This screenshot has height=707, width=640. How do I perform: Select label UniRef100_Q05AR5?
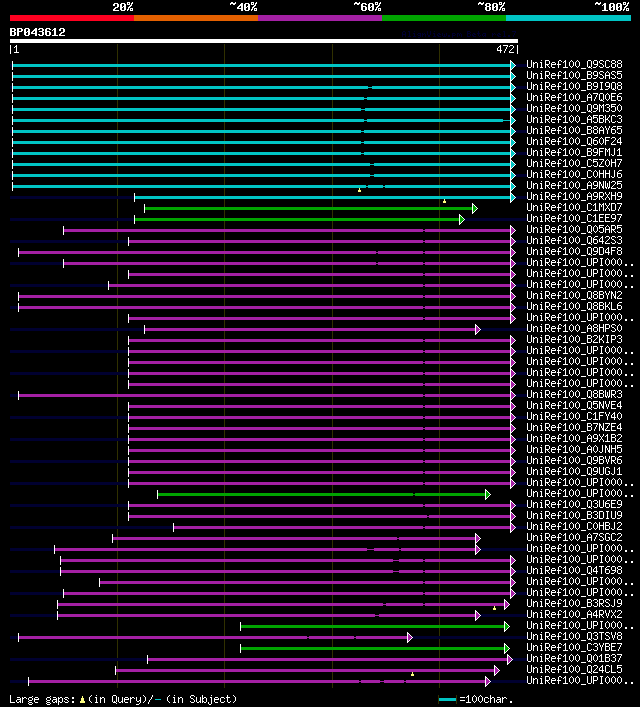[x=574, y=230]
